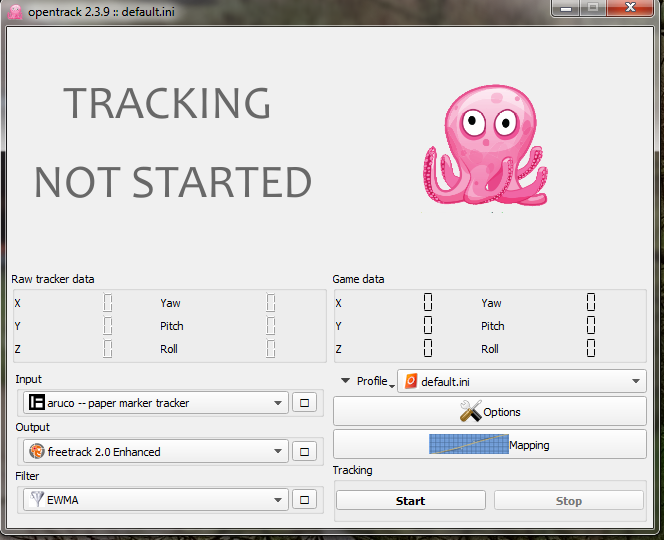
Task: Click the default.ini profile file icon
Action: pyautogui.click(x=411, y=381)
